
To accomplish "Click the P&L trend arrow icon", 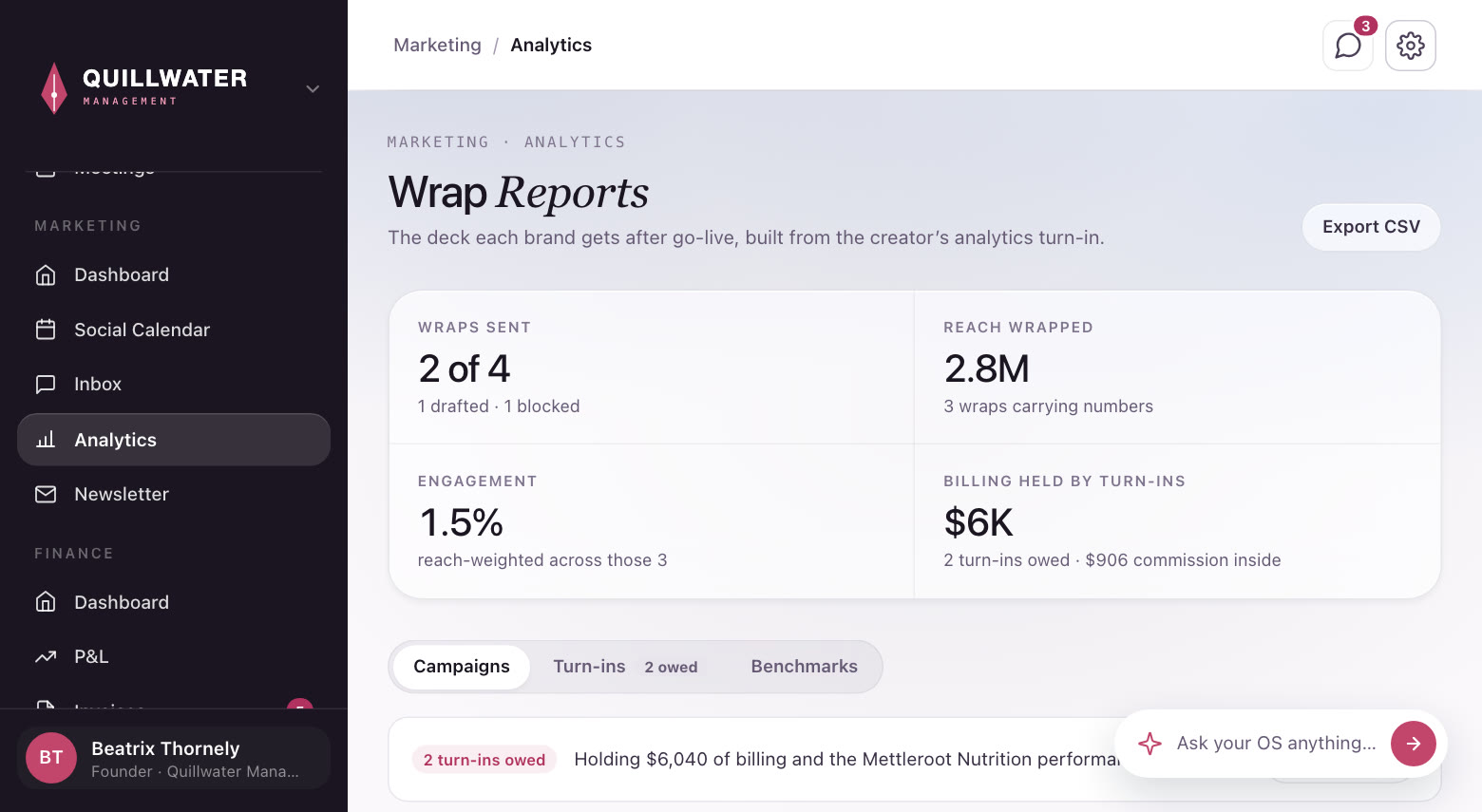I will pyautogui.click(x=46, y=657).
